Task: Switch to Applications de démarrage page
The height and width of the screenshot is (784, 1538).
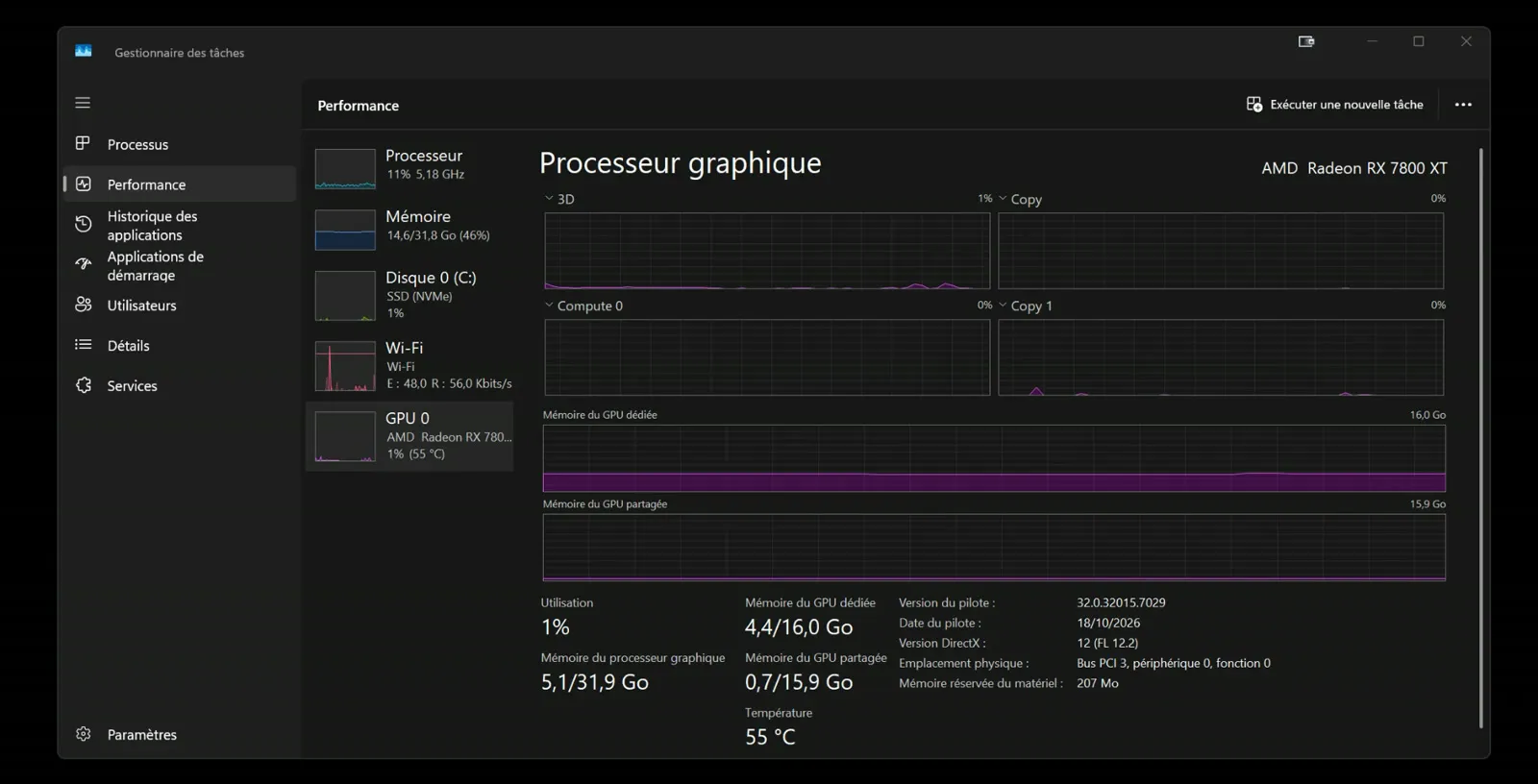Action: click(x=181, y=265)
